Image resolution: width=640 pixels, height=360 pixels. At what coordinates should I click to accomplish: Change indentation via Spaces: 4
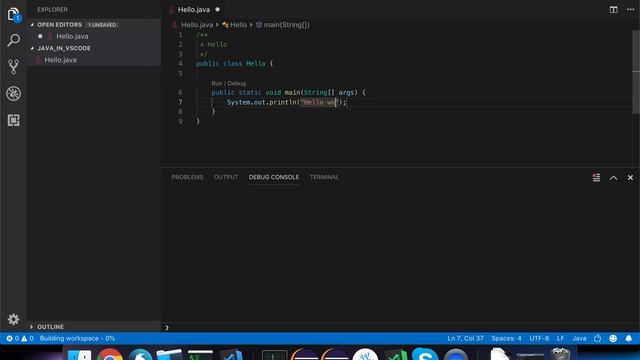pyautogui.click(x=506, y=338)
